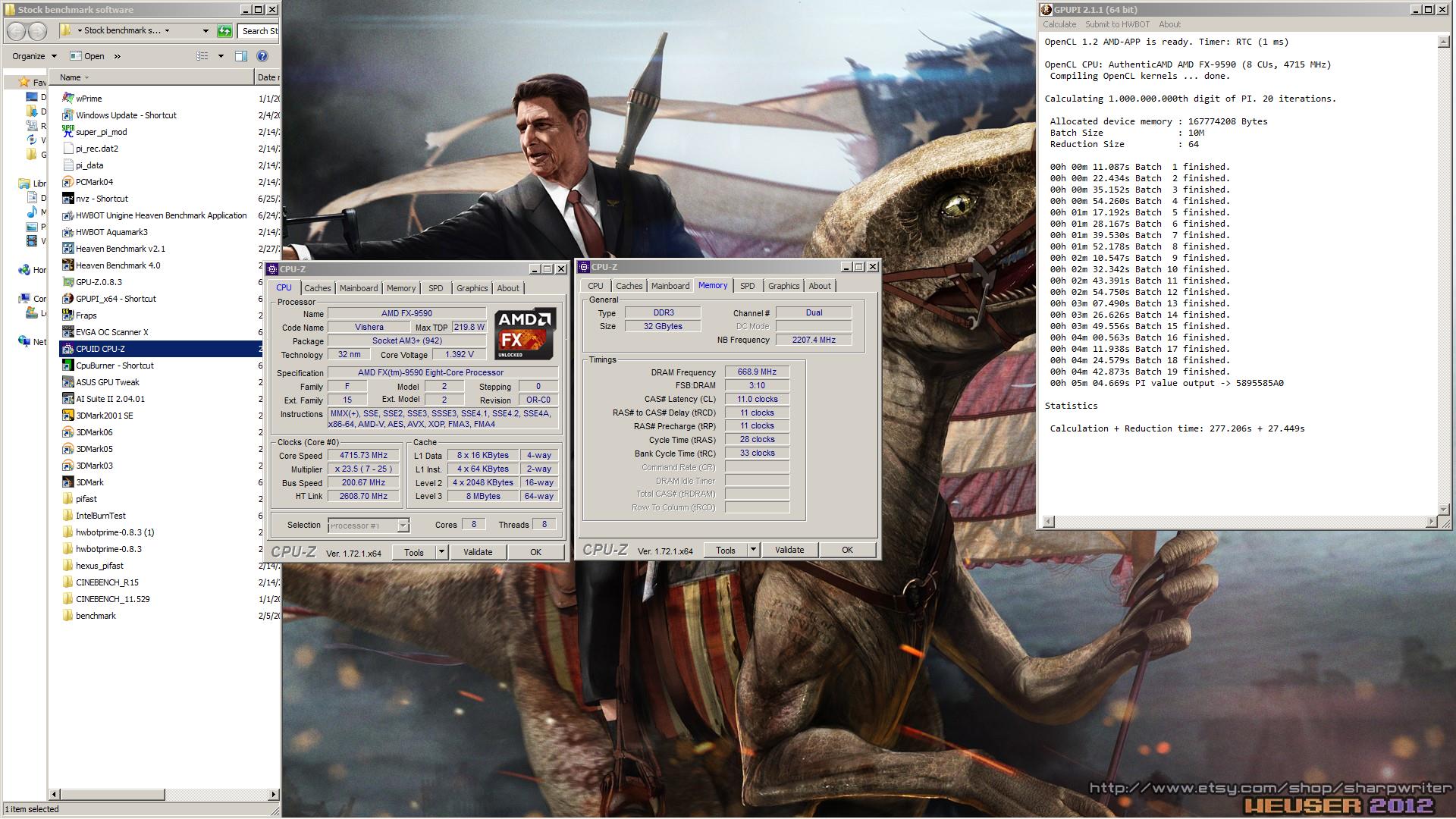This screenshot has height=819, width=1456.
Task: Switch to Graphics tab in right CPU-Z window
Action: 783,286
